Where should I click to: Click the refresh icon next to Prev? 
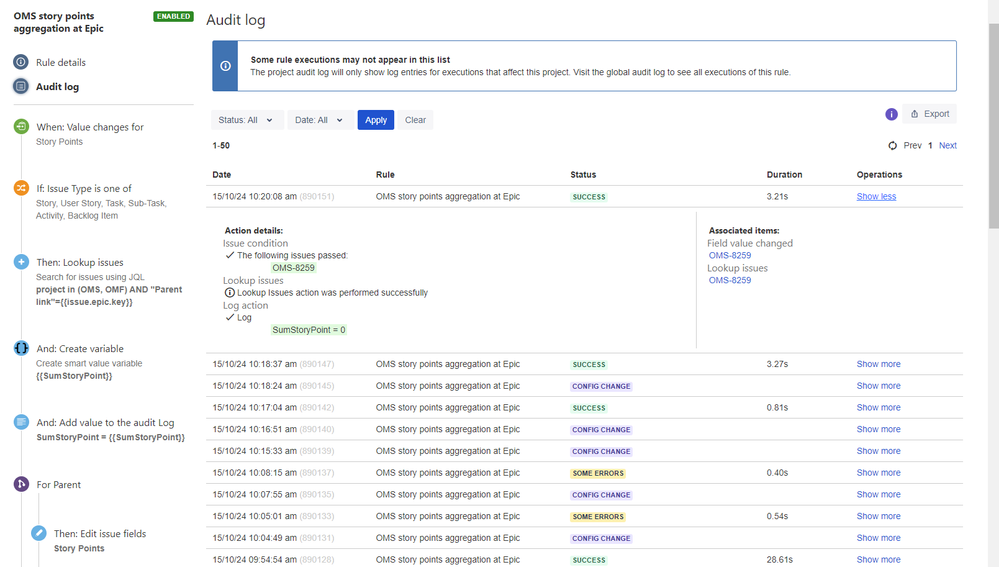coord(893,145)
